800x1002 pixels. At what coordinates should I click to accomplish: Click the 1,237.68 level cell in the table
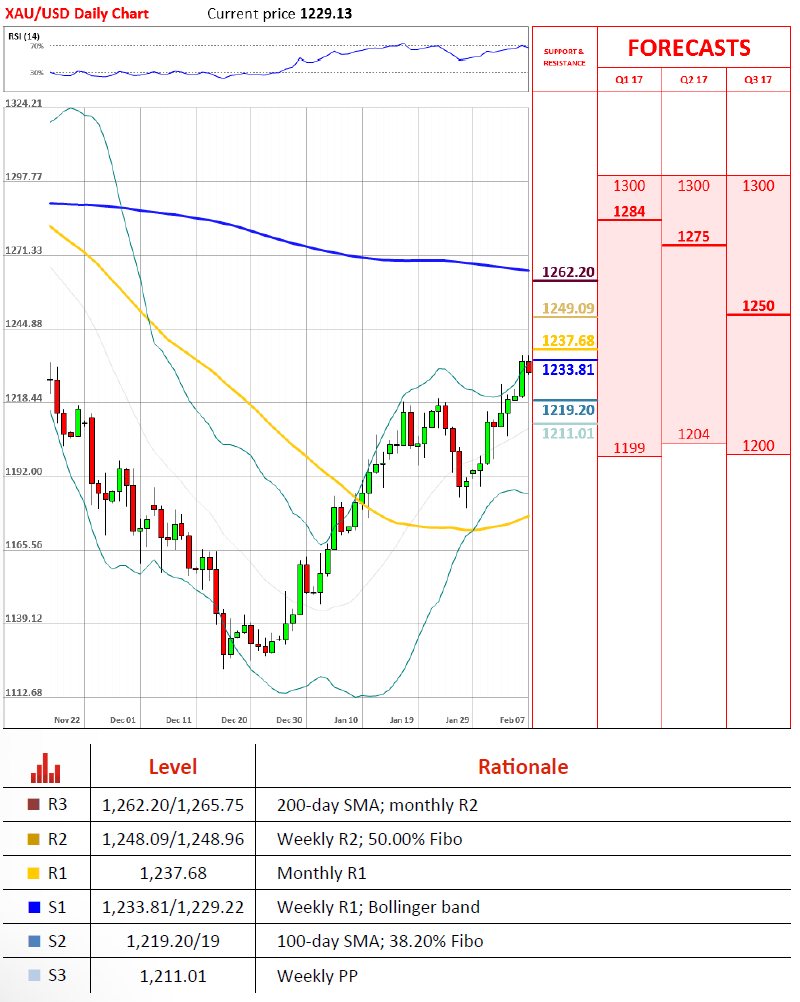(x=173, y=874)
